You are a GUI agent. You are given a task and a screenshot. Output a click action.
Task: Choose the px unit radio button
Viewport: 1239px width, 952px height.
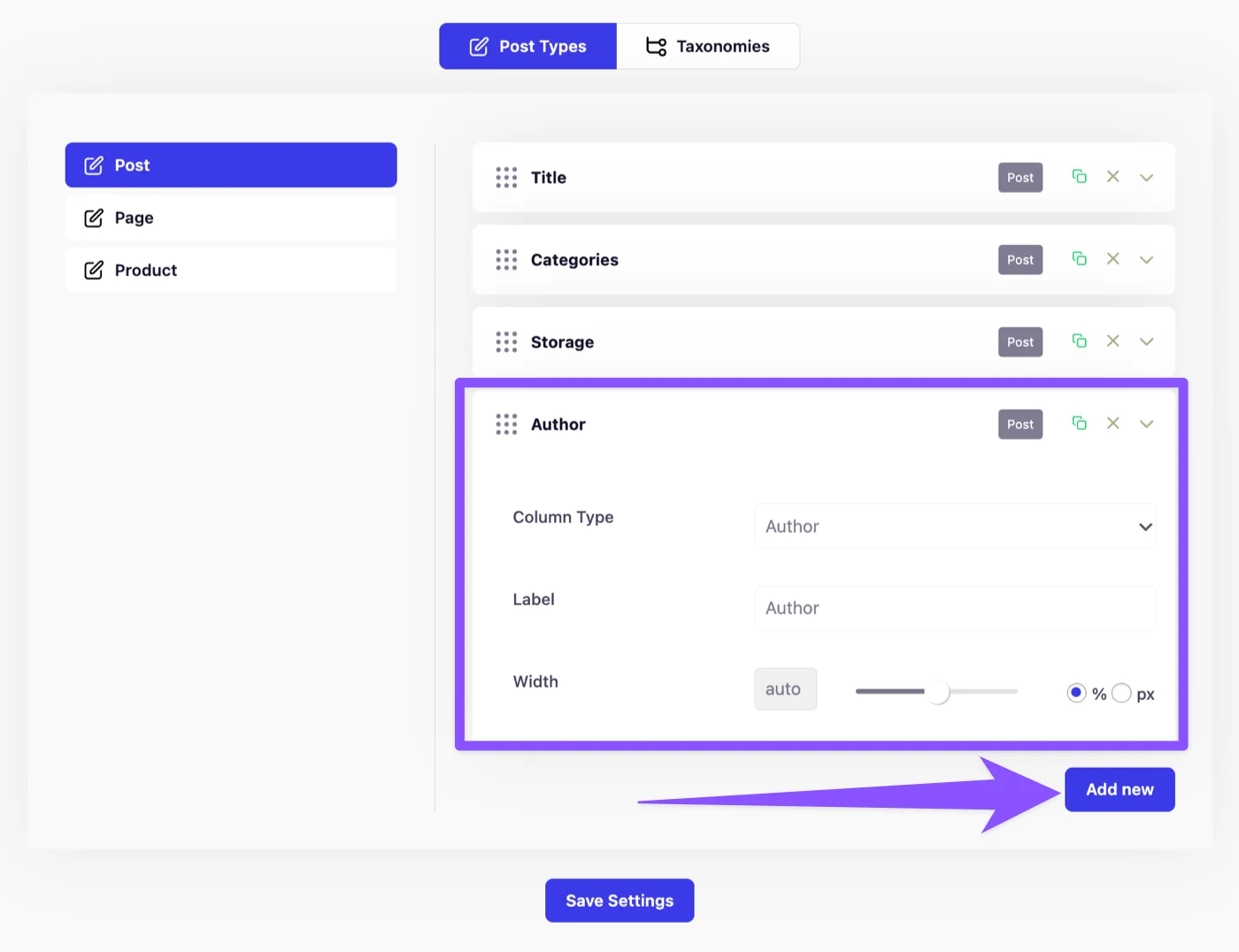click(x=1122, y=693)
